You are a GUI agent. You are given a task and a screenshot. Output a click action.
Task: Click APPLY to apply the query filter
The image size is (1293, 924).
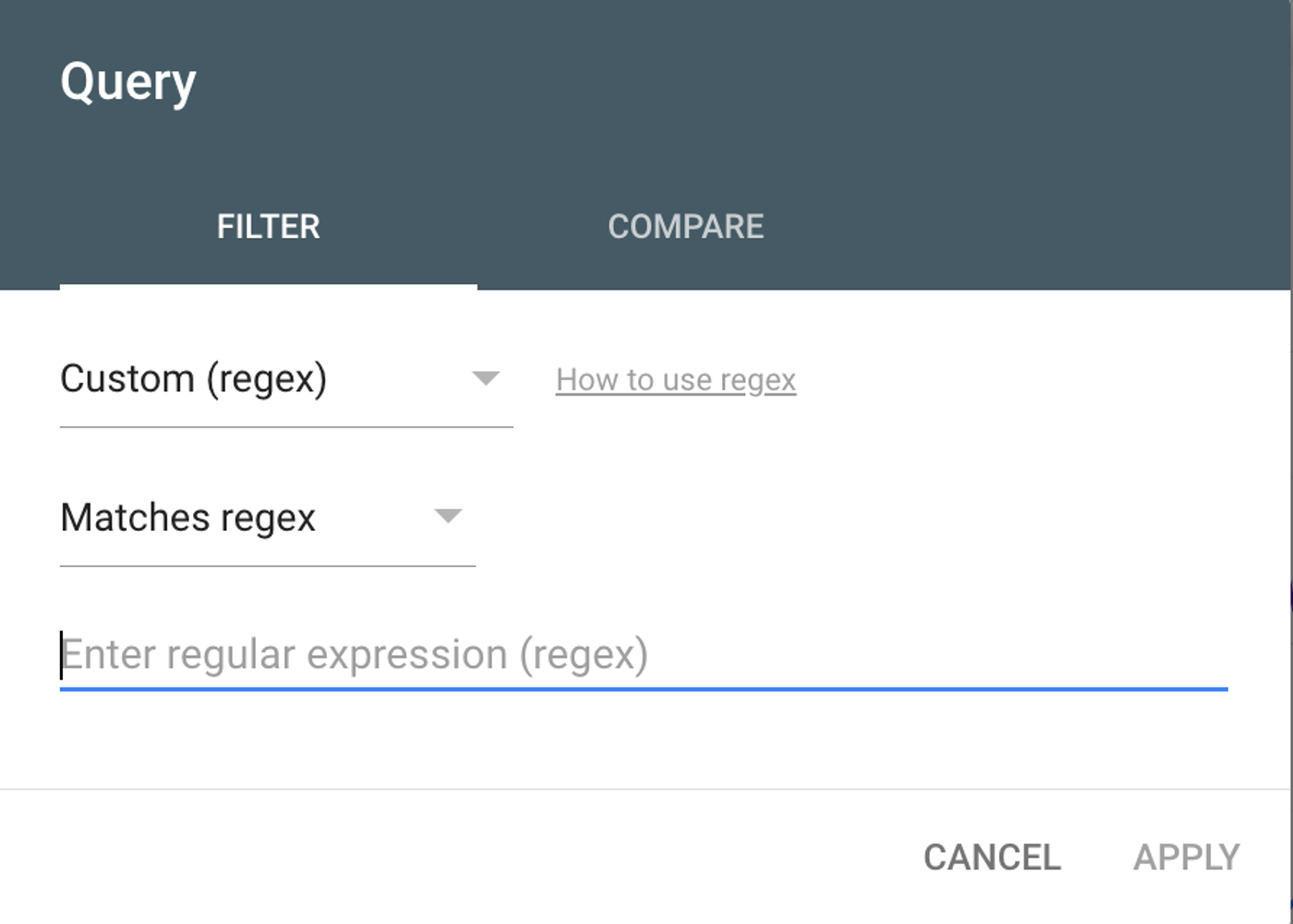(1186, 857)
